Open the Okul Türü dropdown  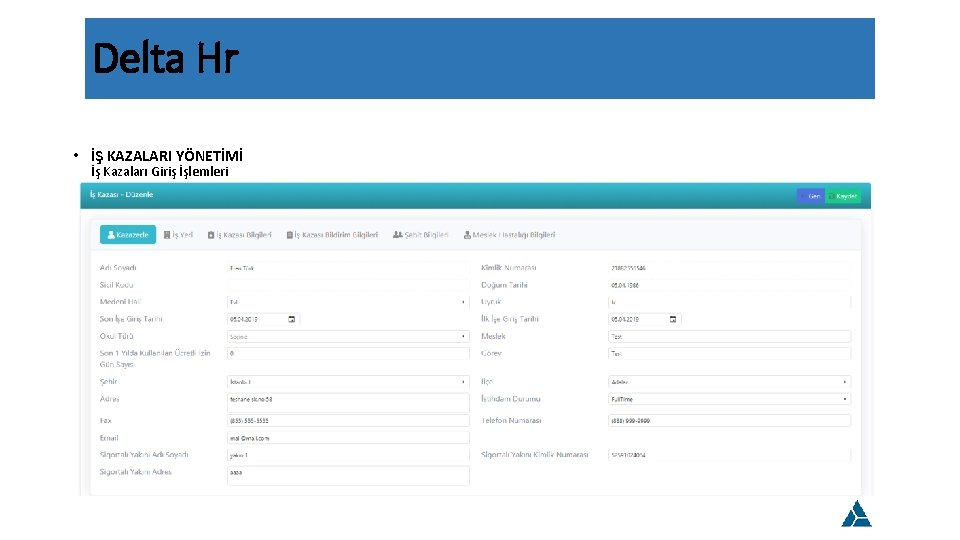[348, 336]
